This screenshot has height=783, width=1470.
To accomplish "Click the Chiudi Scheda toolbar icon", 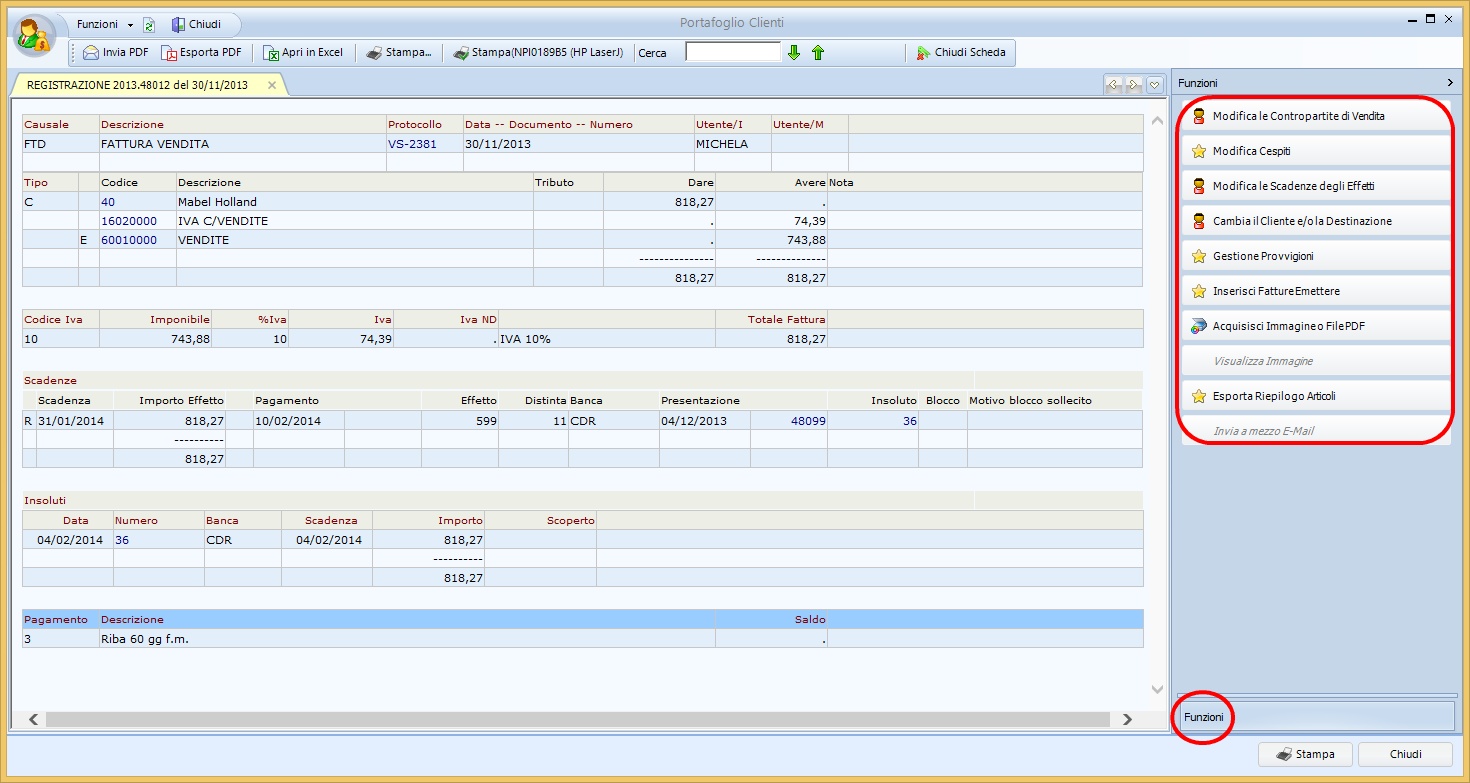I will pyautogui.click(x=923, y=53).
